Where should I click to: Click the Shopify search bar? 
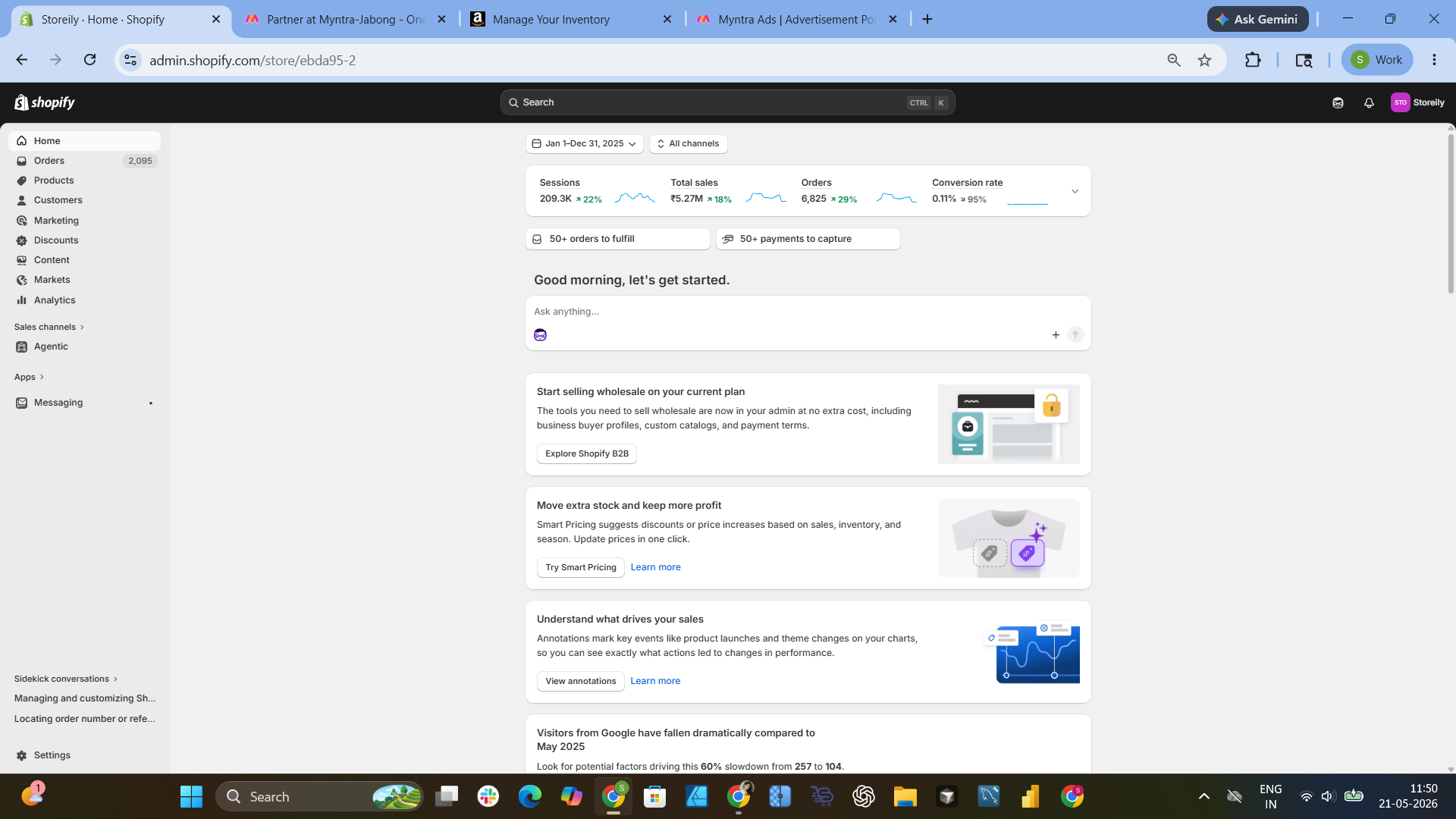tap(727, 102)
